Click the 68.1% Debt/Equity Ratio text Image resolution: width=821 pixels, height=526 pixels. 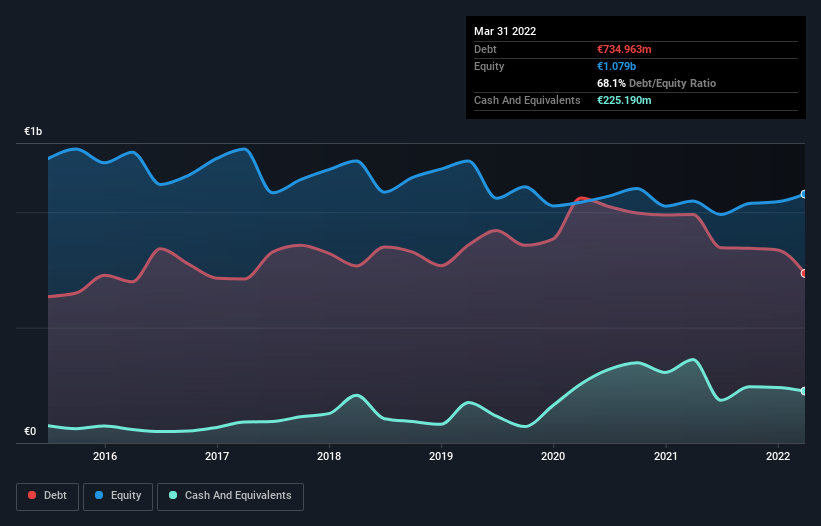(657, 83)
